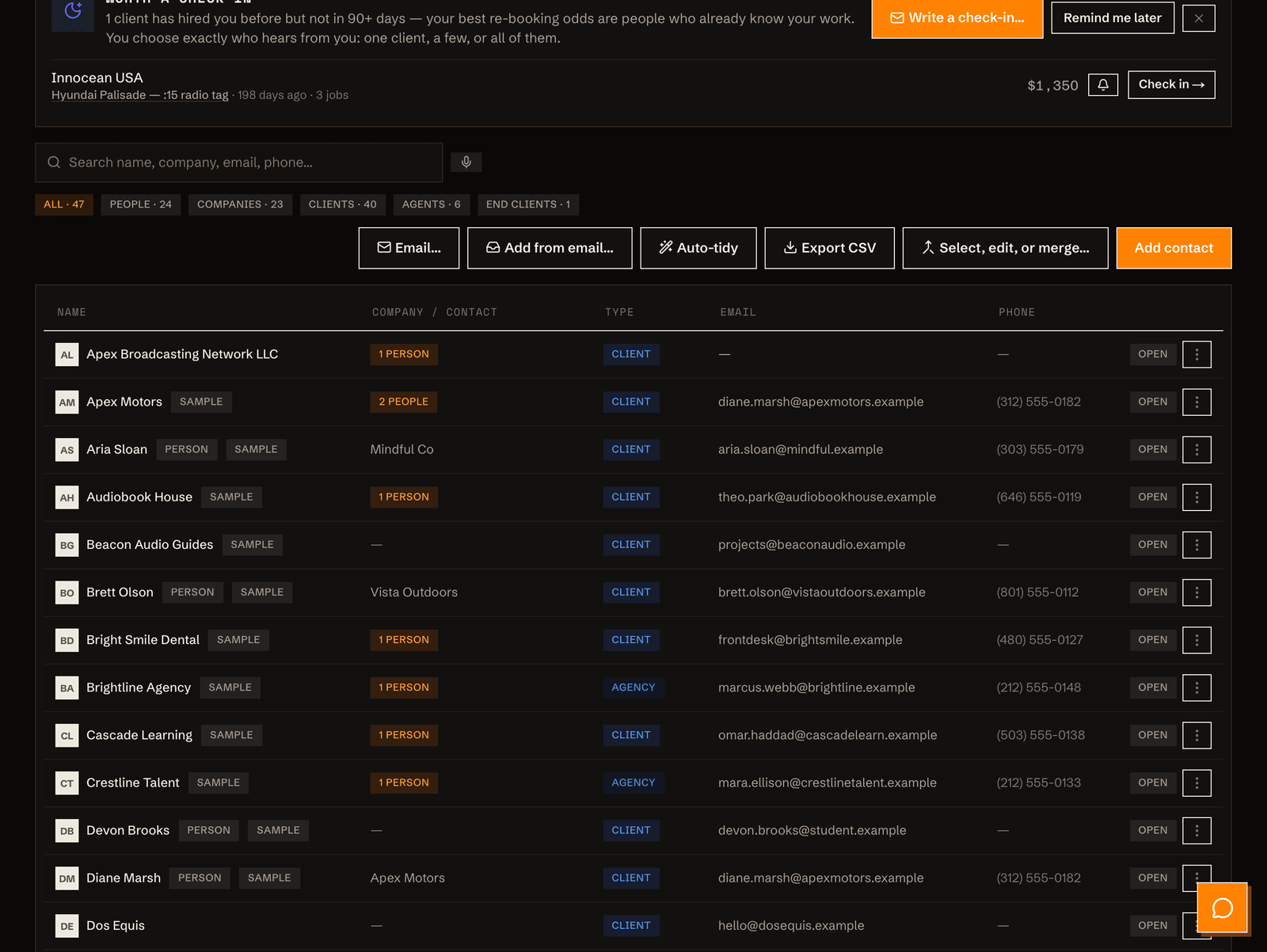This screenshot has height=952, width=1267.
Task: Click the BA avatar for Brightline Agency
Action: (67, 687)
